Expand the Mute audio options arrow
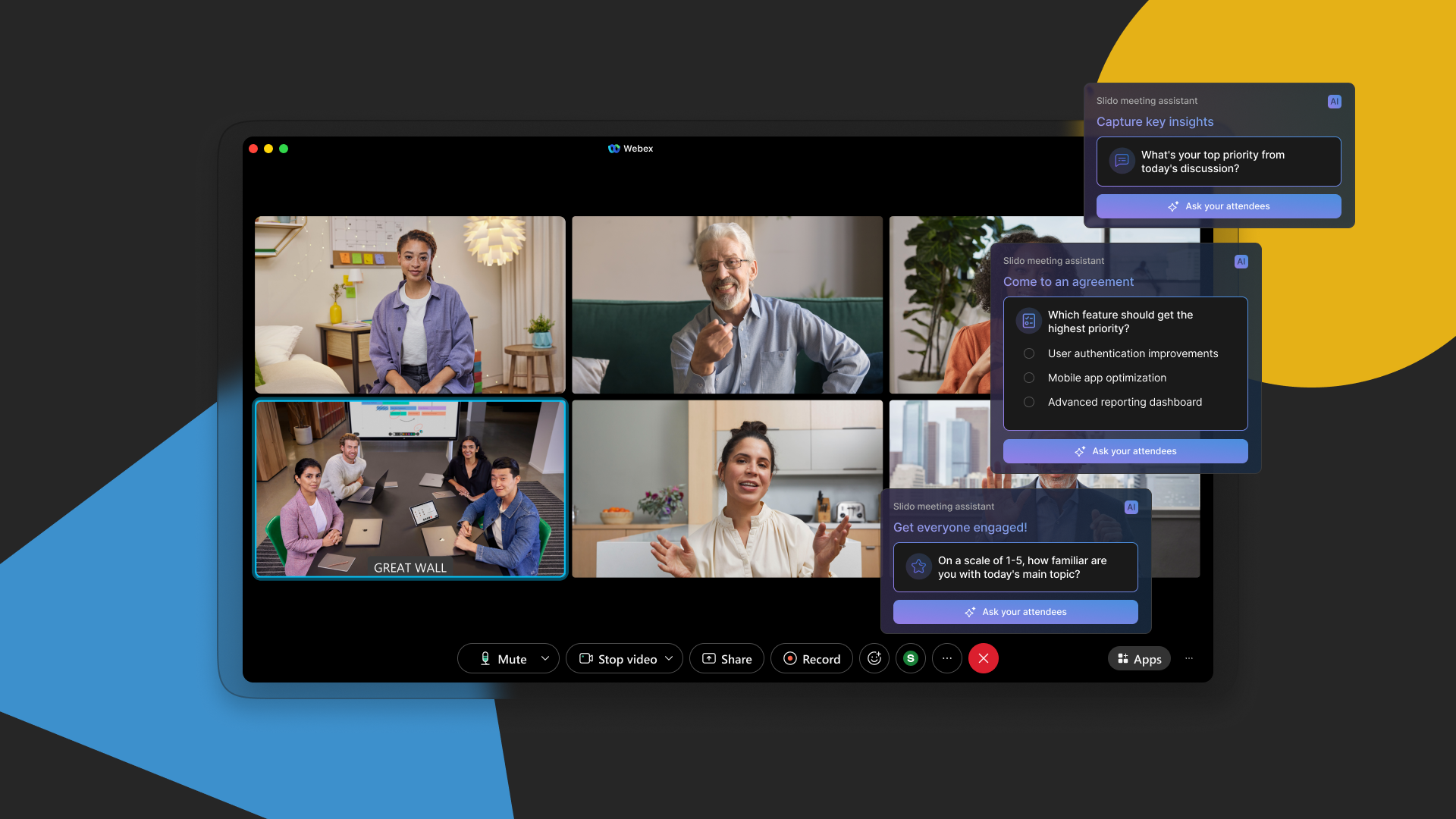 (x=545, y=658)
